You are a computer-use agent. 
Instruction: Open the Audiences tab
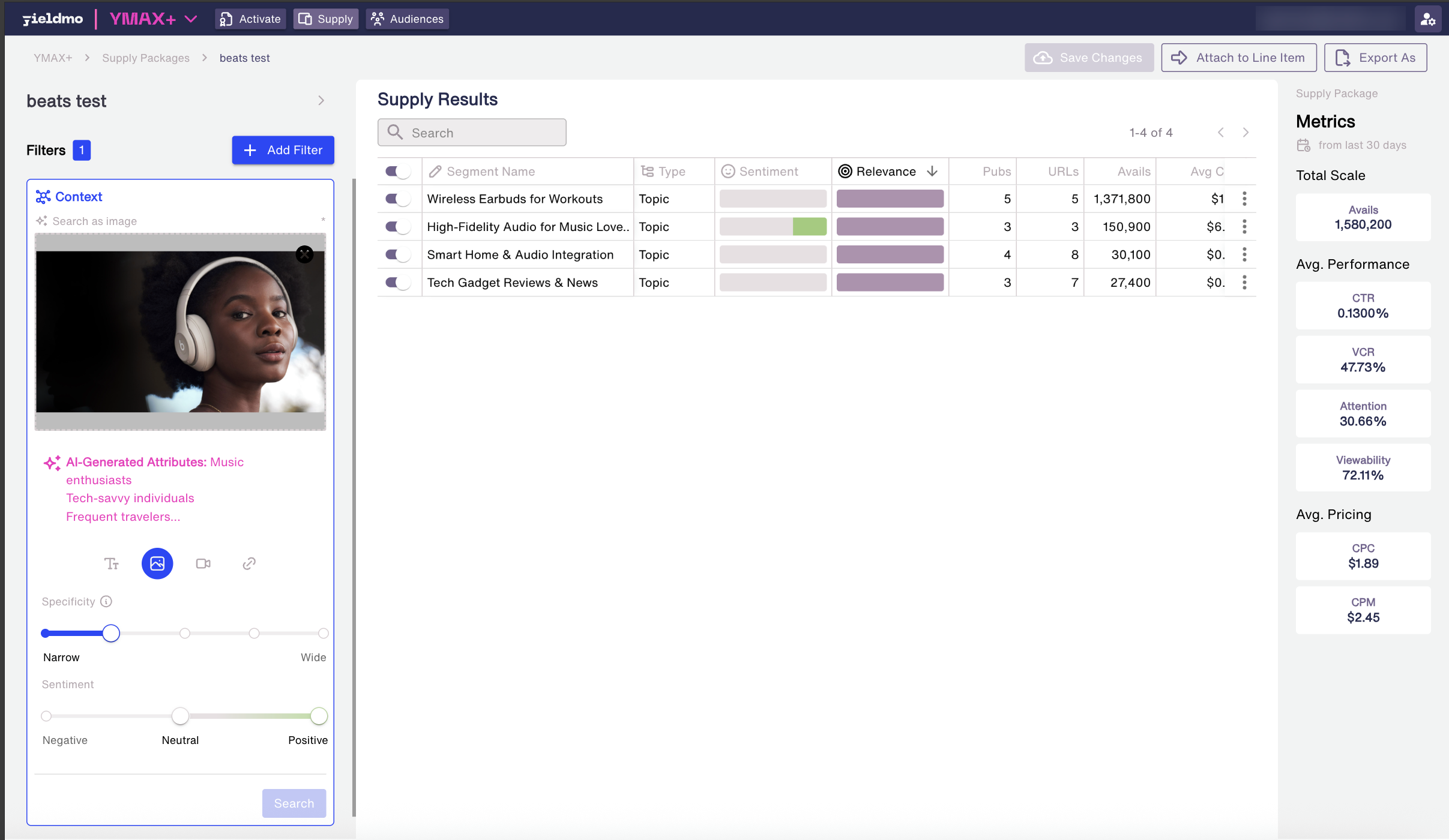click(x=408, y=19)
